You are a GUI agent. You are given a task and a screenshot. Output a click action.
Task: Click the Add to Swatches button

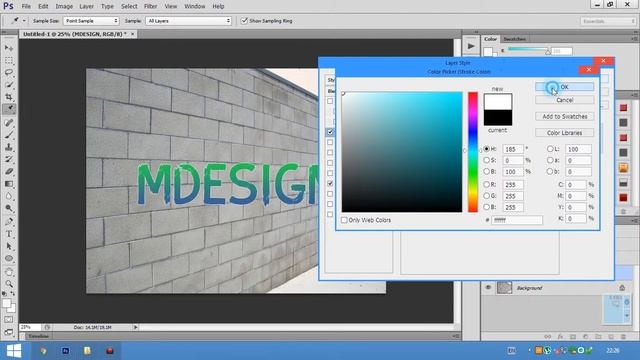[x=564, y=116]
